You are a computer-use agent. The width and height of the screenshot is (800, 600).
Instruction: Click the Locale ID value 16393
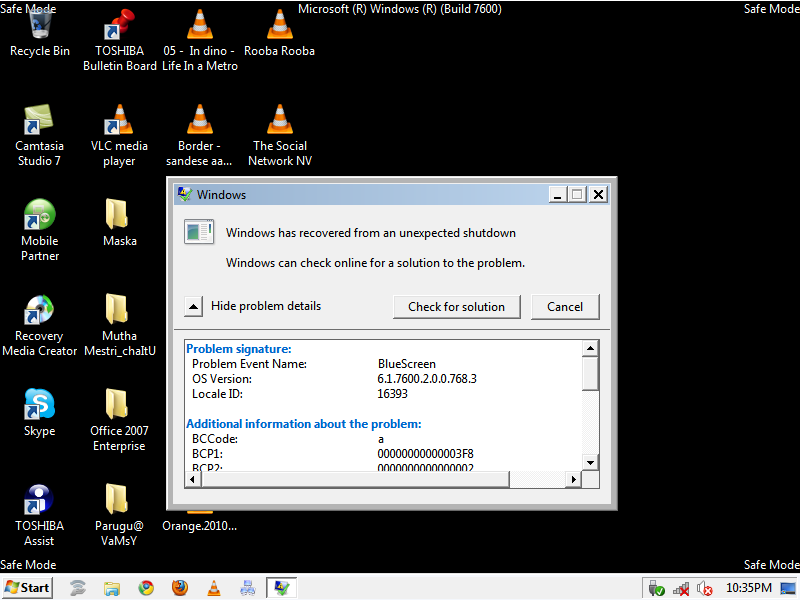coord(392,394)
